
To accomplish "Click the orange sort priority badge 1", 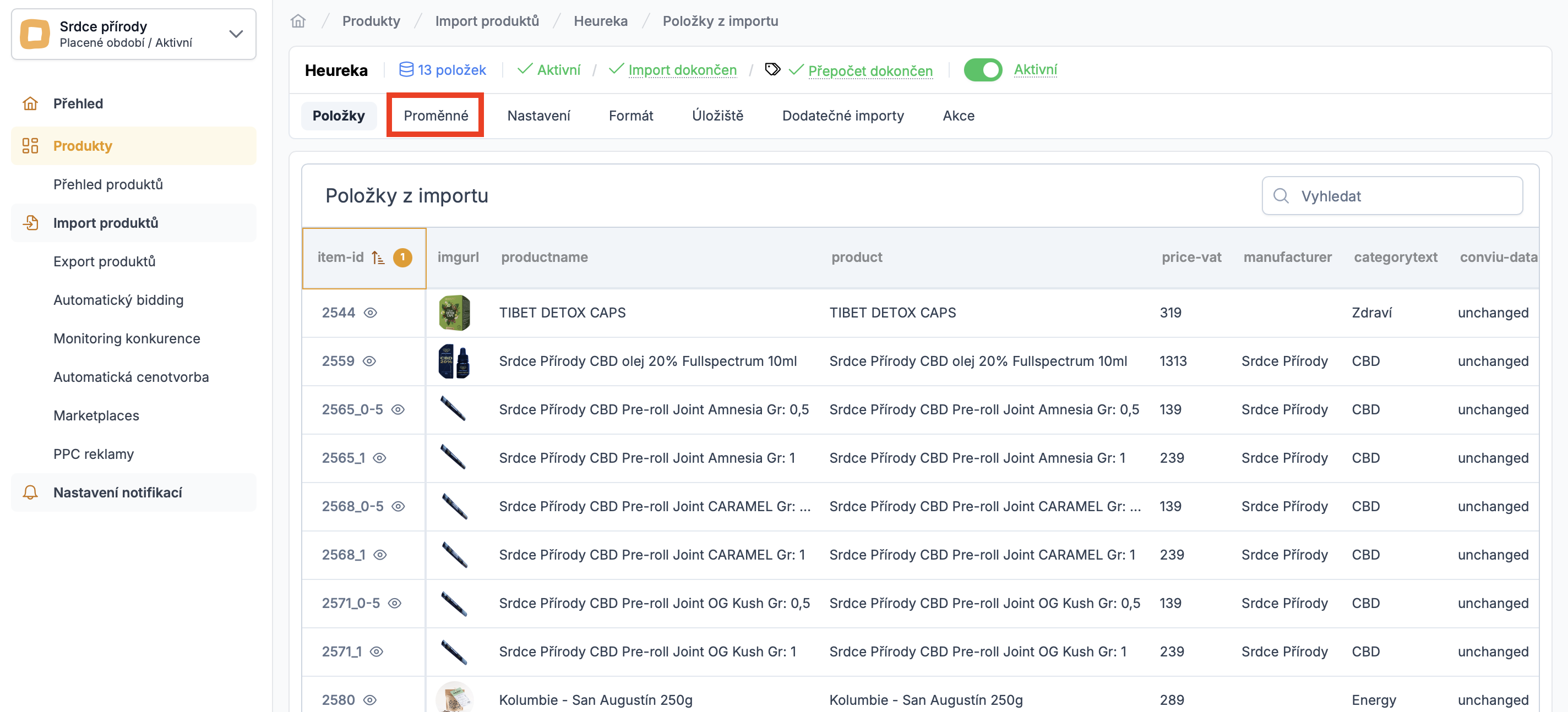I will coord(402,258).
